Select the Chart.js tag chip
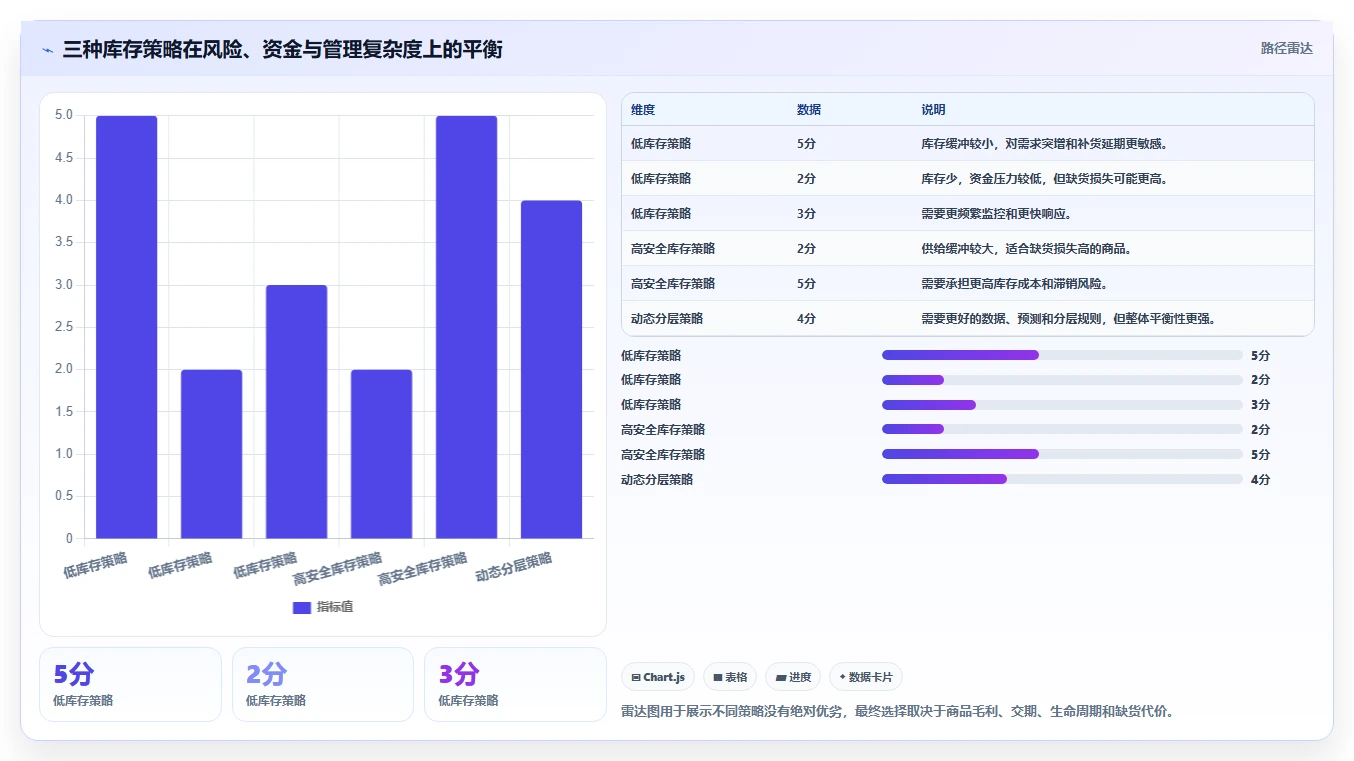Screen dimensions: 1354x761 click(x=658, y=677)
